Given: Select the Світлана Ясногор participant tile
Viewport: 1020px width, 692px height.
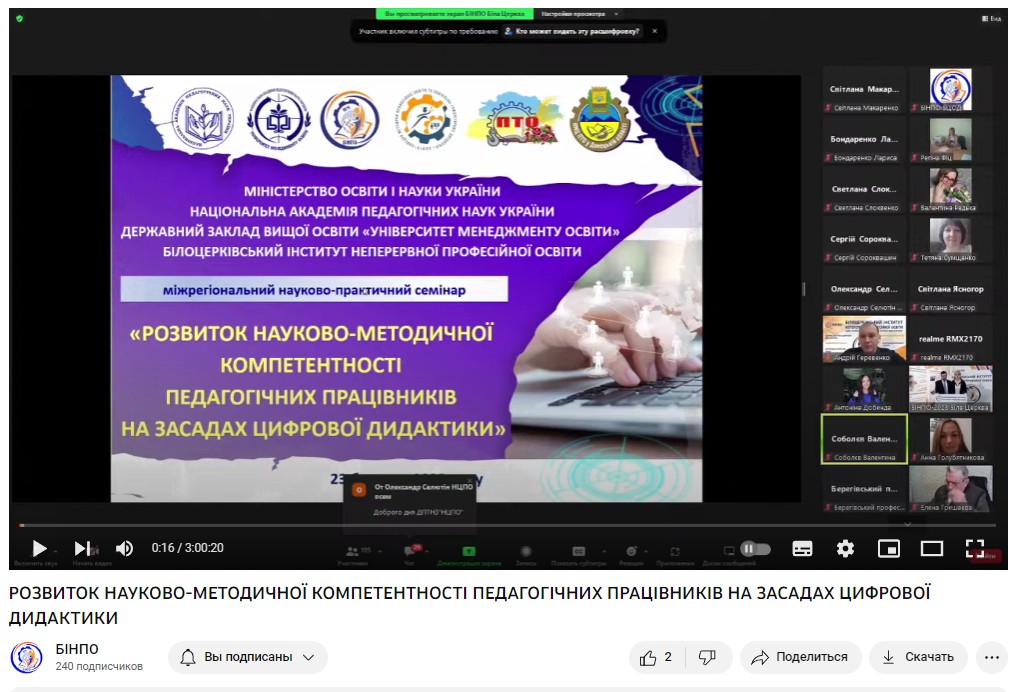Looking at the screenshot, I should [x=950, y=289].
